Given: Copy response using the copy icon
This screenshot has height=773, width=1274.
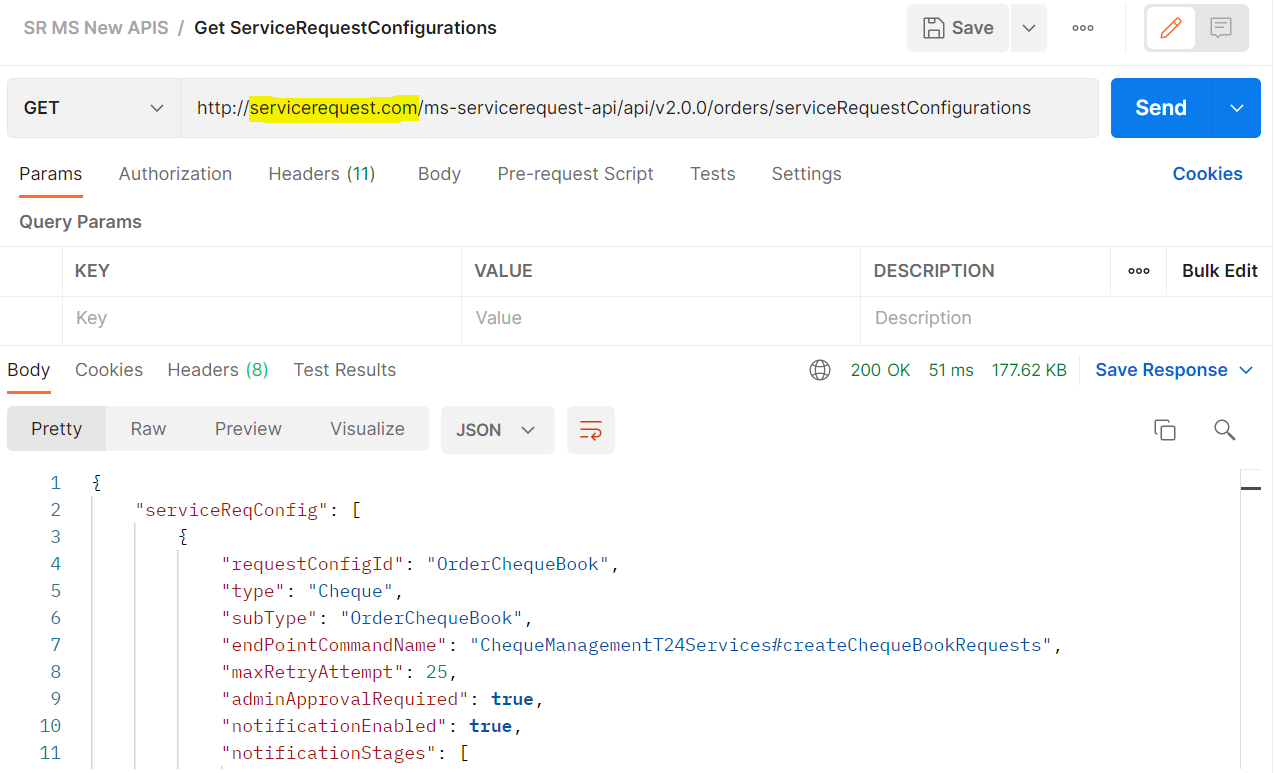Looking at the screenshot, I should click(1164, 430).
